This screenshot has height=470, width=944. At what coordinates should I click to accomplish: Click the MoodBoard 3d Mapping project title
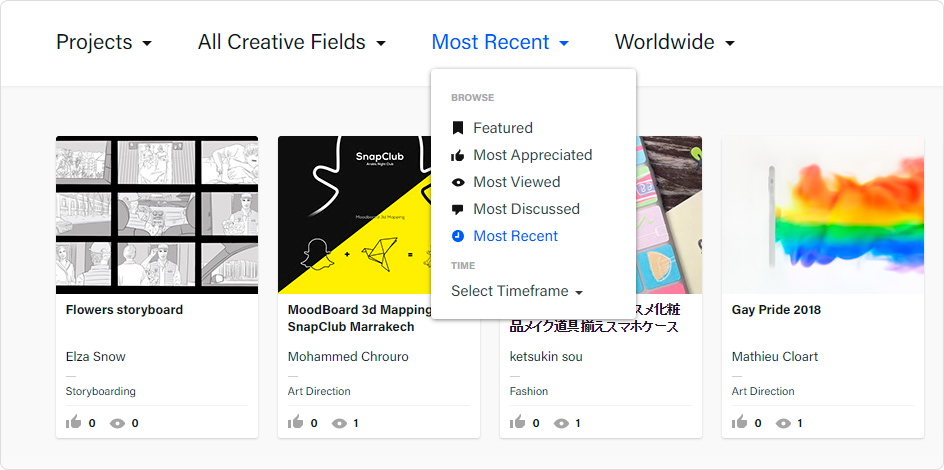[x=358, y=318]
